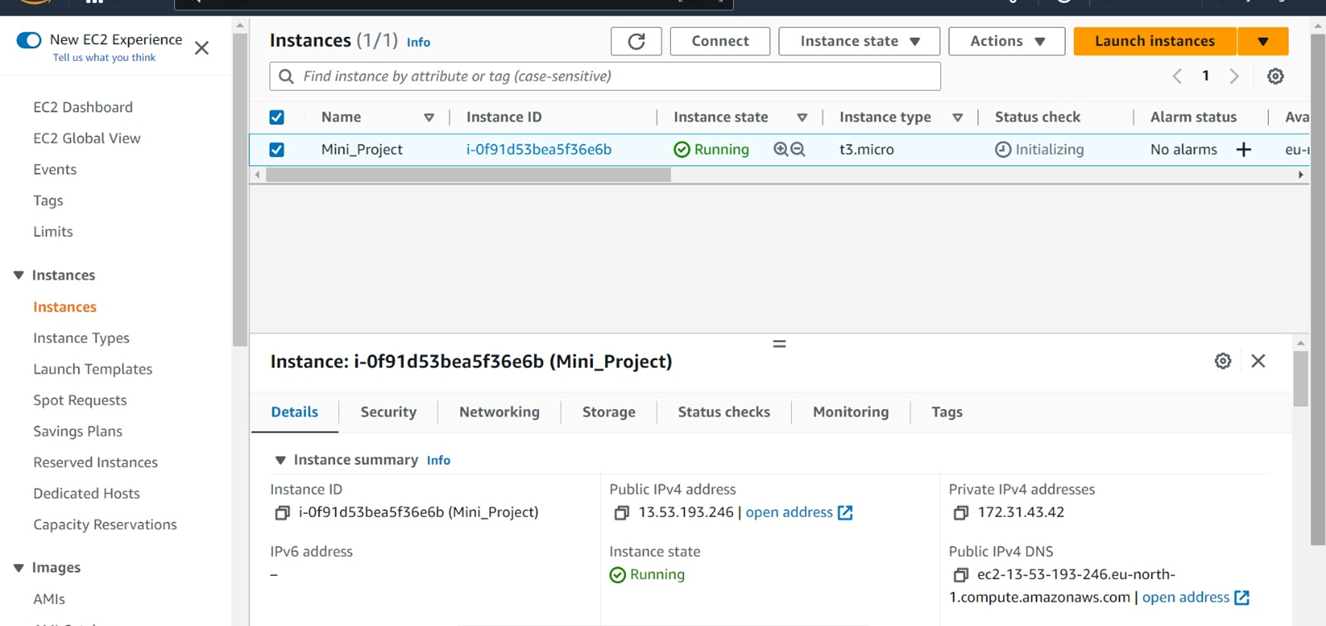The image size is (1326, 626).
Task: Click Launch instances button
Action: tap(1155, 41)
